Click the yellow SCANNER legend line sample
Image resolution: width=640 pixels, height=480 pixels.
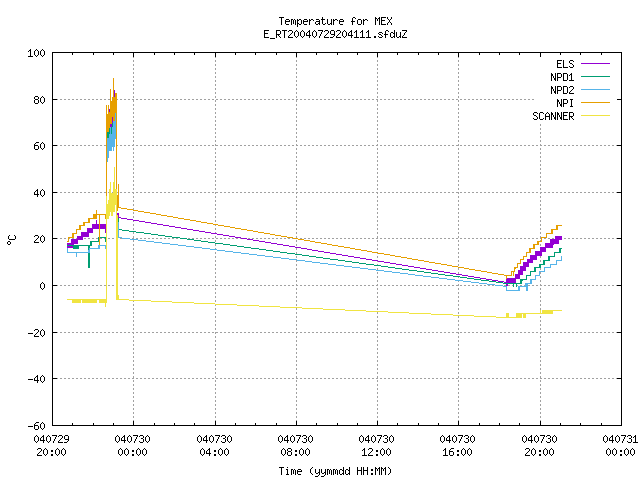tap(596, 116)
